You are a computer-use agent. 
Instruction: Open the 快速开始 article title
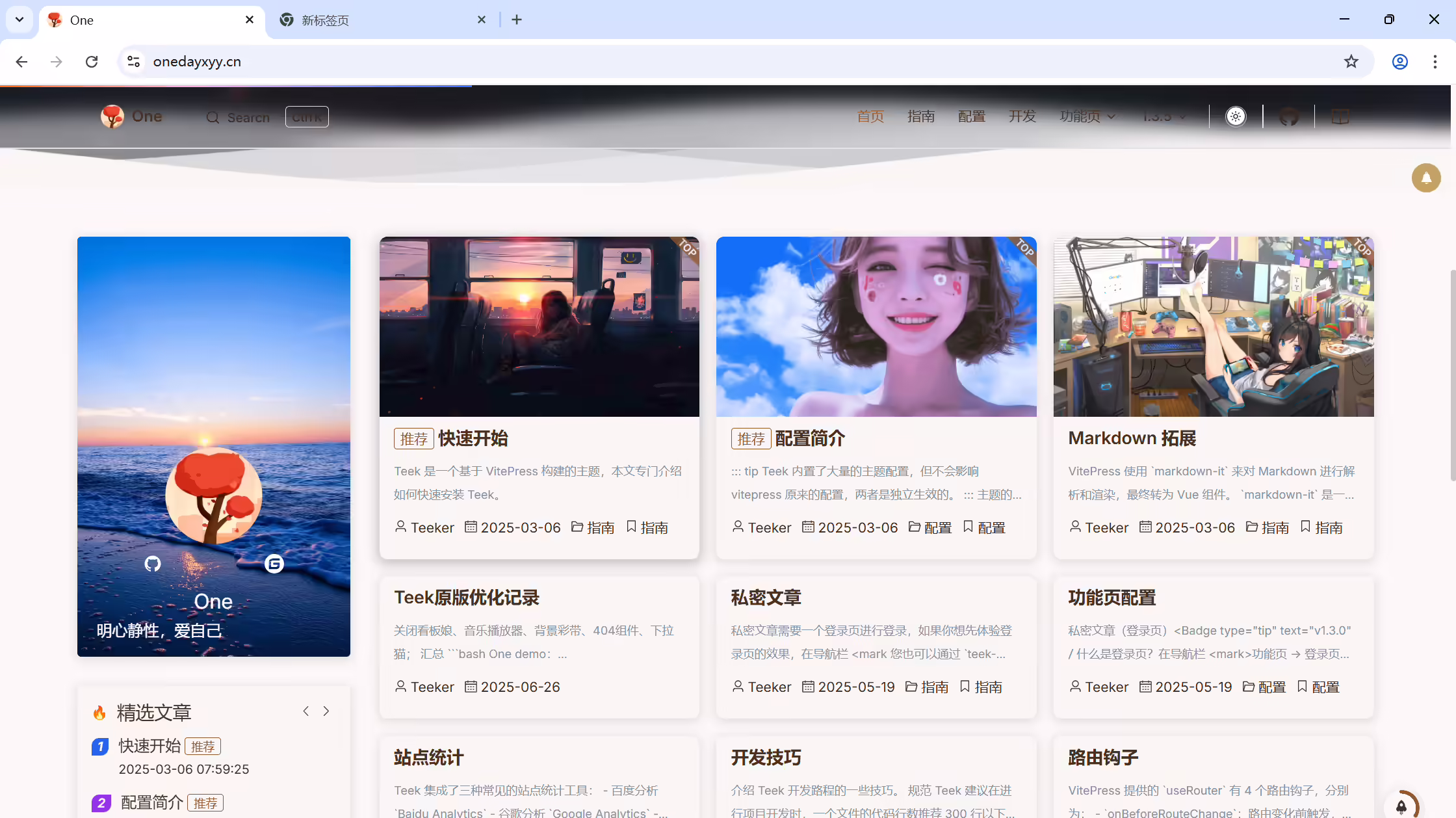tap(473, 438)
